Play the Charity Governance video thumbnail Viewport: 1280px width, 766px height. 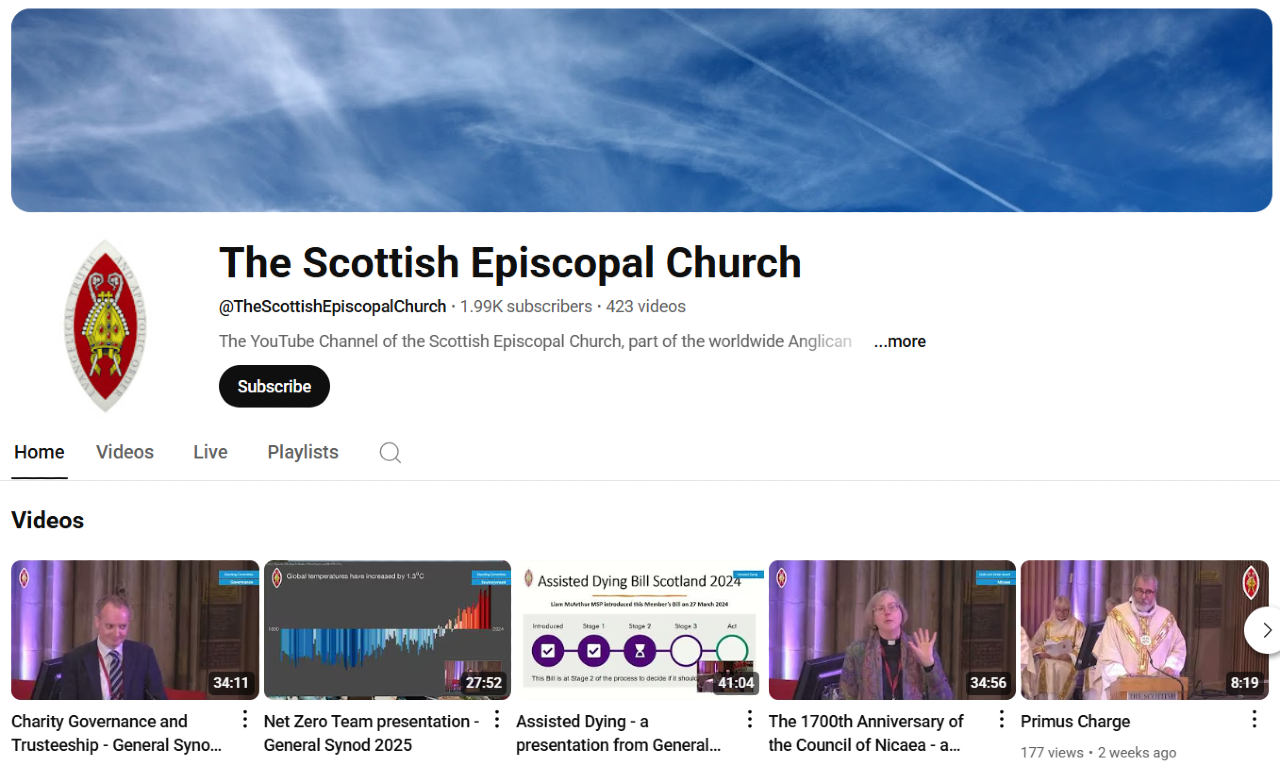[x=135, y=630]
